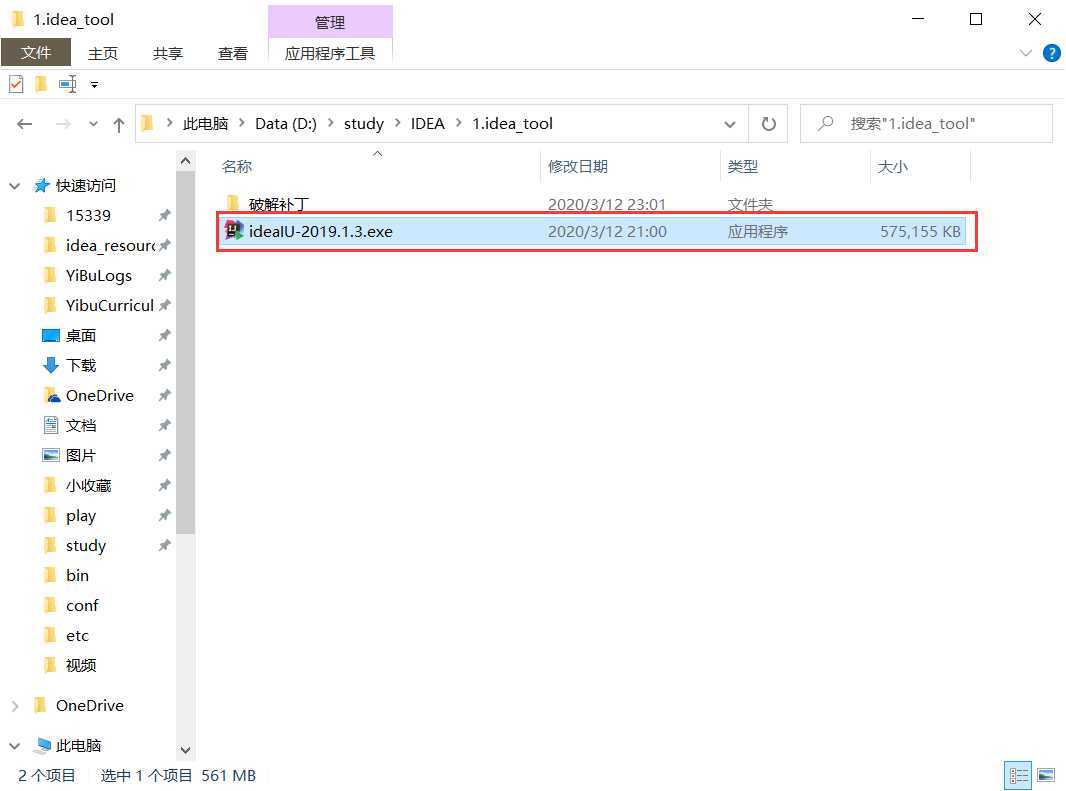
Task: Go up one folder level
Action: (119, 124)
